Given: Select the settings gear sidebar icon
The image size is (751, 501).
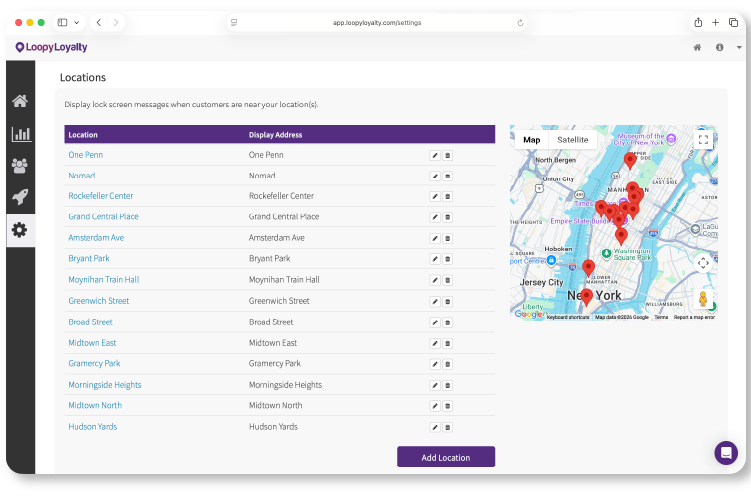Looking at the screenshot, I should pos(20,230).
